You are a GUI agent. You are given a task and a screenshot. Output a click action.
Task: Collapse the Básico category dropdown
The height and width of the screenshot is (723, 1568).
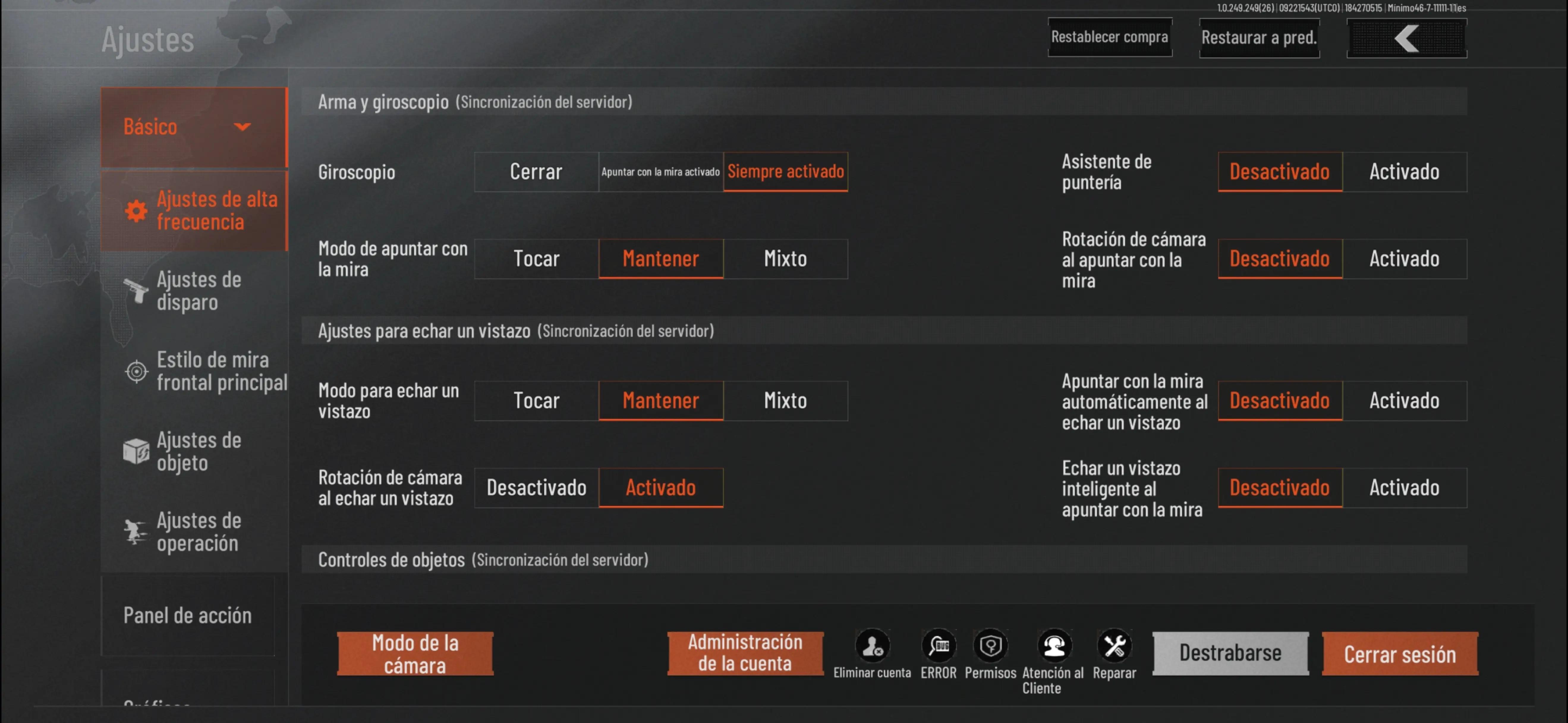[x=194, y=127]
